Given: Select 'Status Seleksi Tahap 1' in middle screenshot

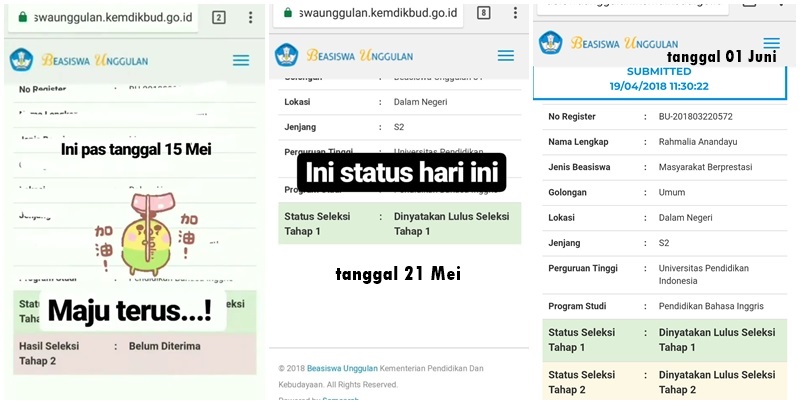Looking at the screenshot, I should click(317, 223).
